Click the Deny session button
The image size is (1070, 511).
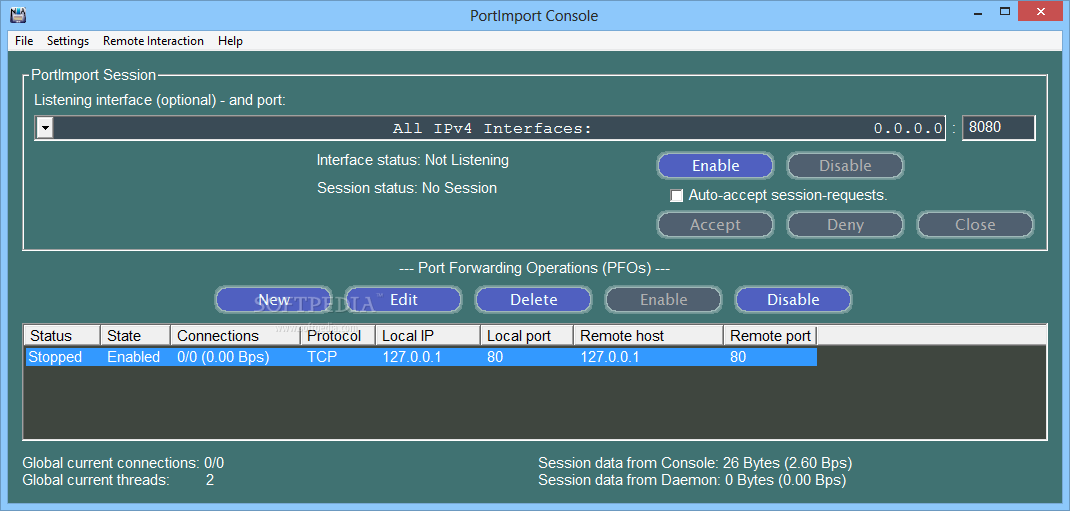click(x=845, y=224)
